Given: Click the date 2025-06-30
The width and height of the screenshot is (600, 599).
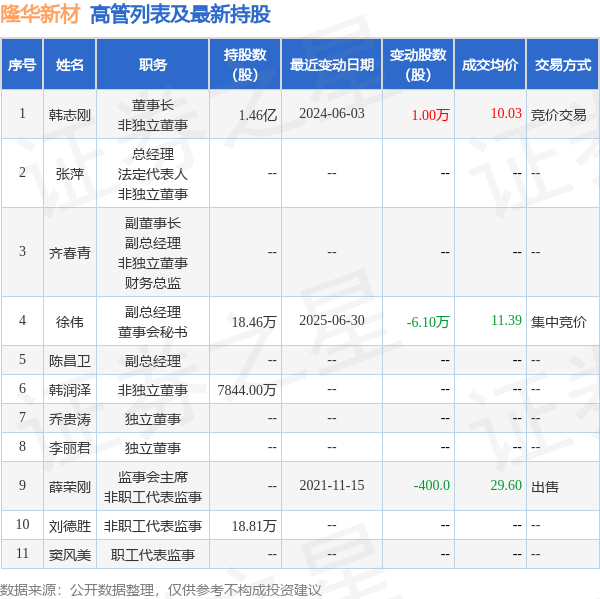Looking at the screenshot, I should tap(332, 320).
